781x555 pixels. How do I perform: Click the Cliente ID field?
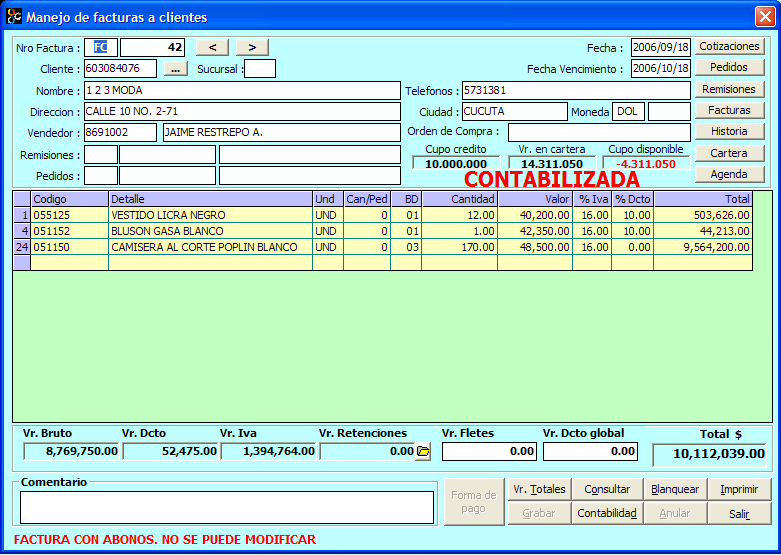(x=121, y=69)
